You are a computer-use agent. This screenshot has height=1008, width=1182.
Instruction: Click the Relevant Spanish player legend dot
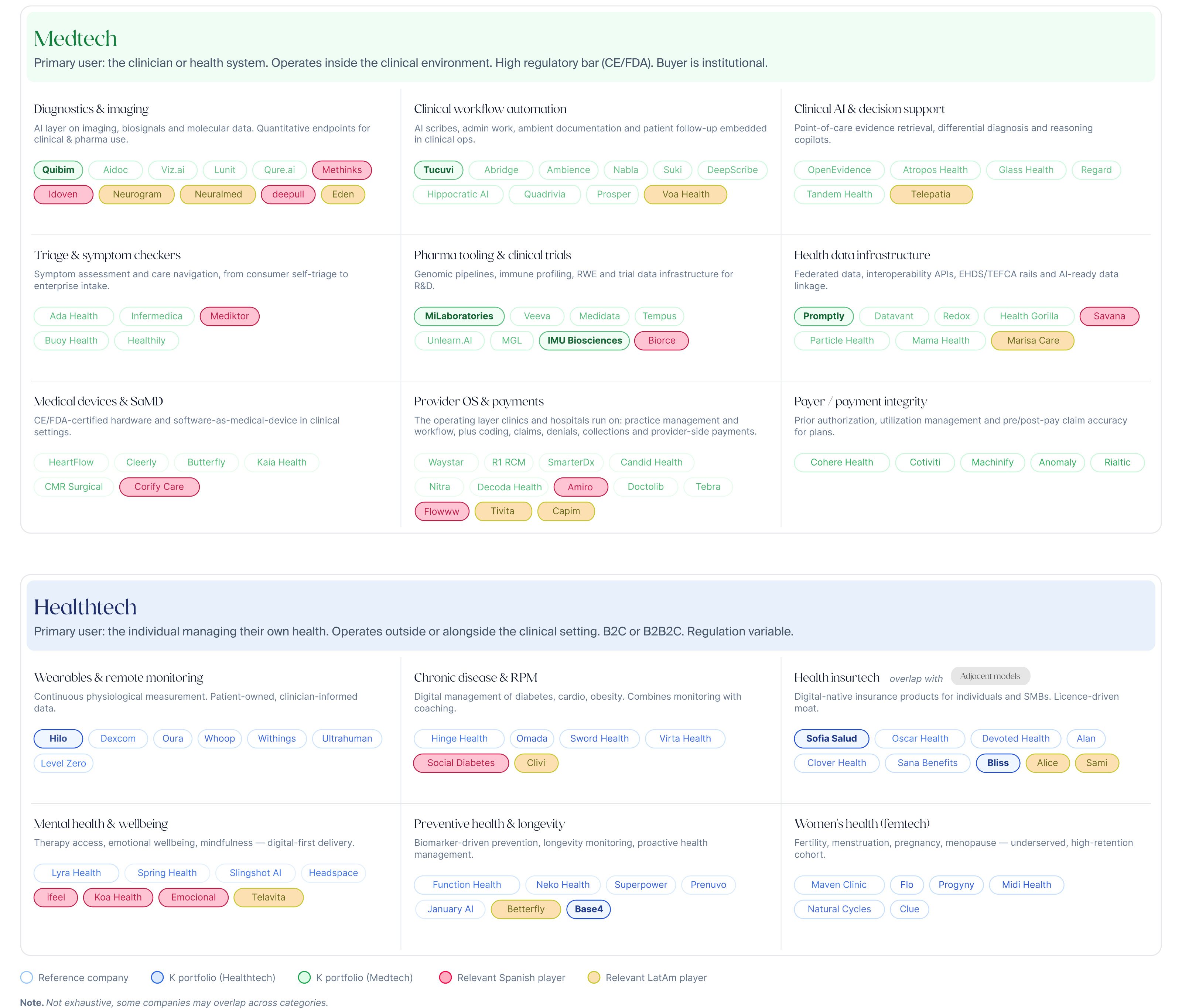coord(445,977)
